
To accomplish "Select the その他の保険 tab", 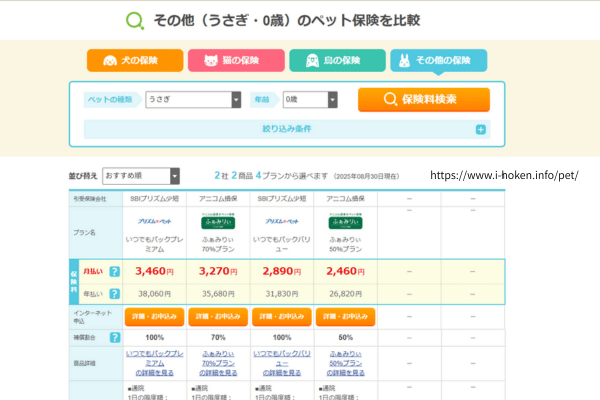I will click(438, 61).
